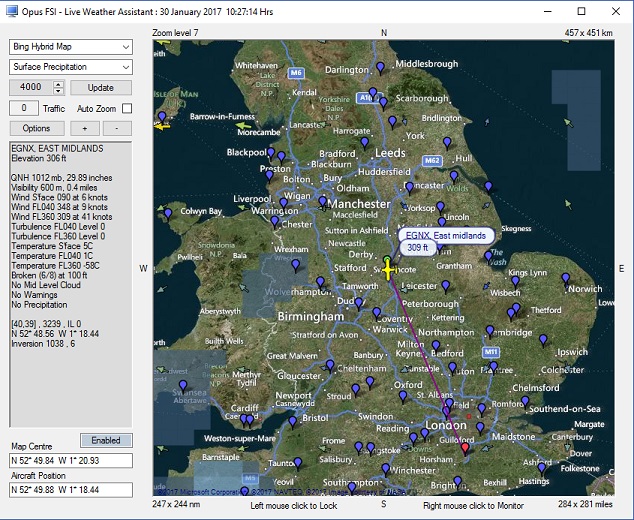Click the weather pin right of Leicester
Image resolution: width=634 pixels, height=520 pixels.
(446, 286)
